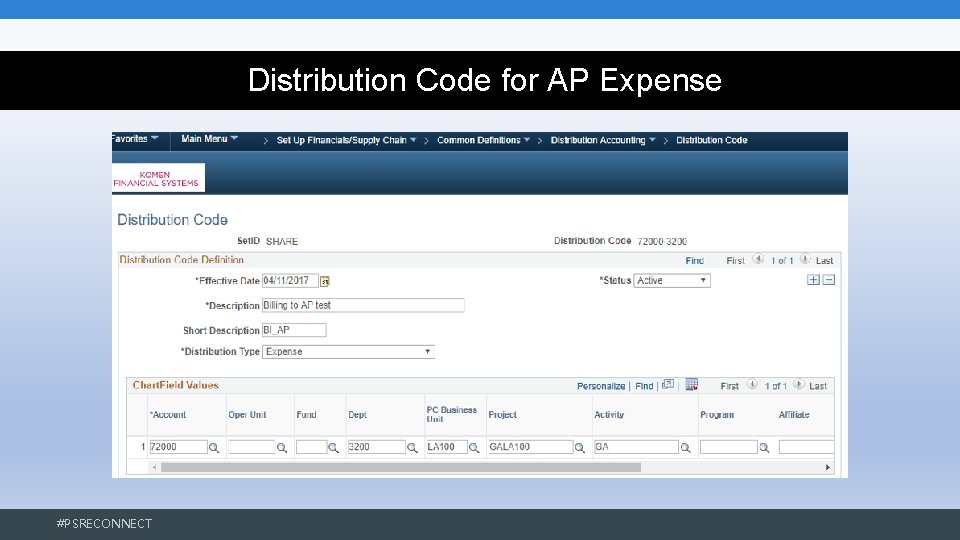The image size is (960, 540).
Task: Open the Effective Date calendar picker
Action: coord(324,281)
